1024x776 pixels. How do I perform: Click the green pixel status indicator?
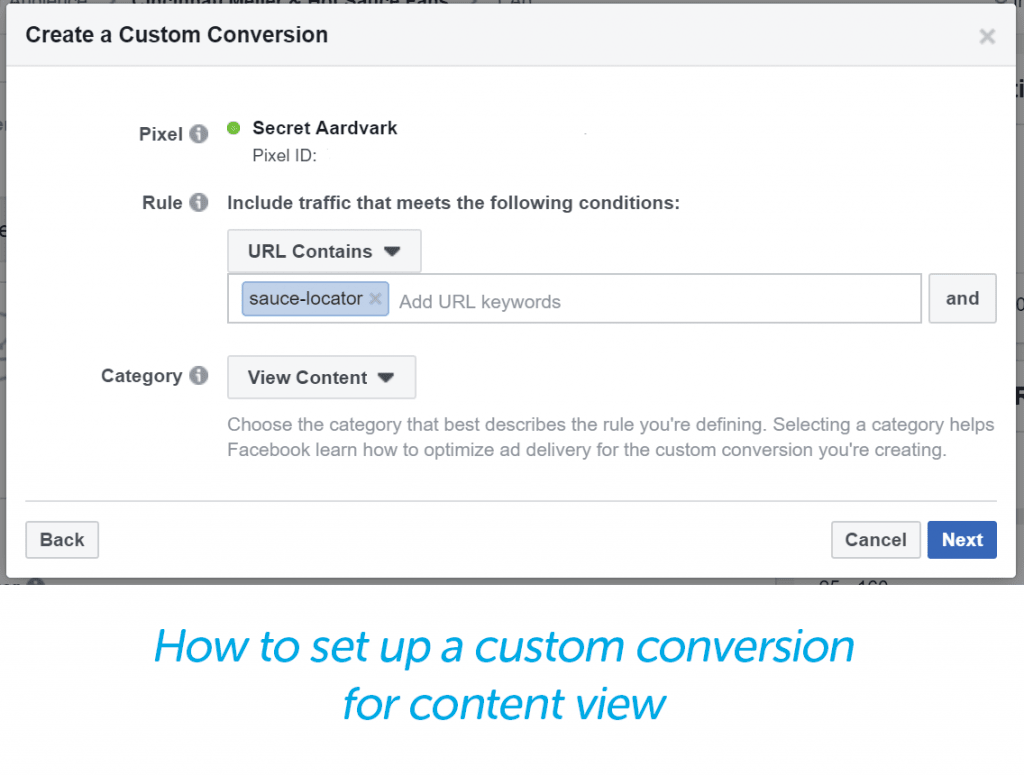pyautogui.click(x=233, y=127)
